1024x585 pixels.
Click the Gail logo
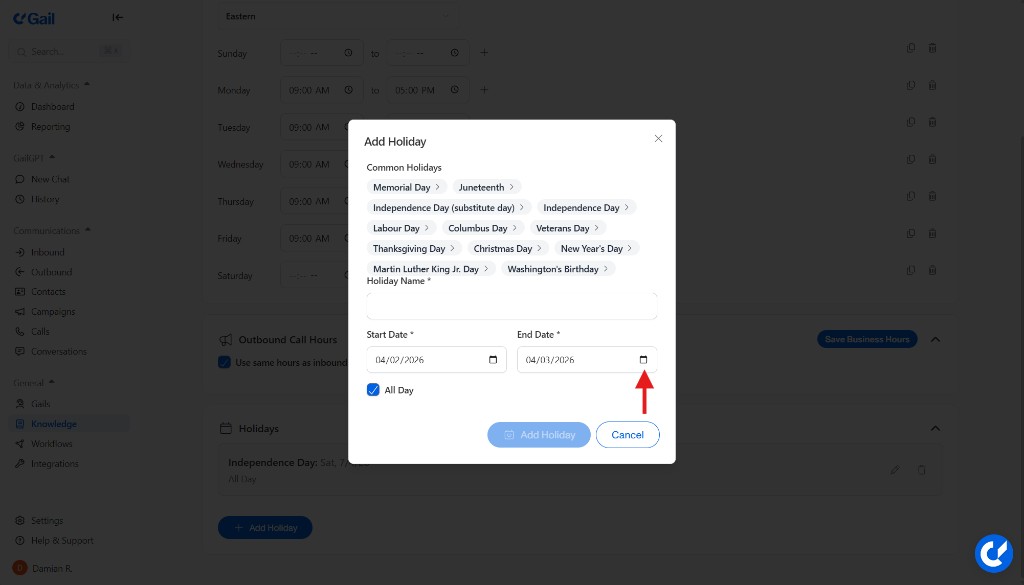(x=34, y=18)
